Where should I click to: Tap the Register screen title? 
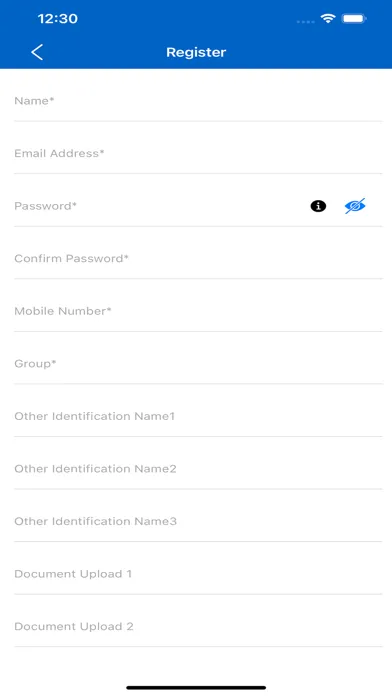(x=196, y=52)
